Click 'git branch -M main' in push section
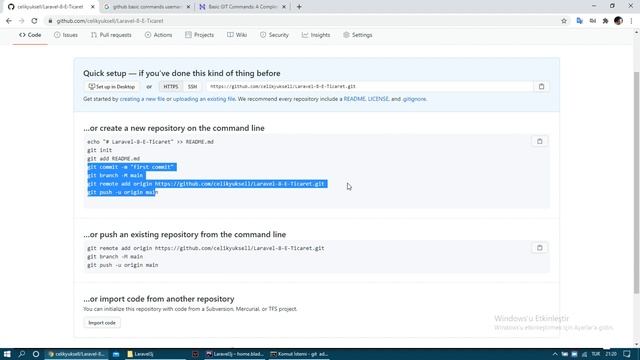This screenshot has height=360, width=640. 115,257
